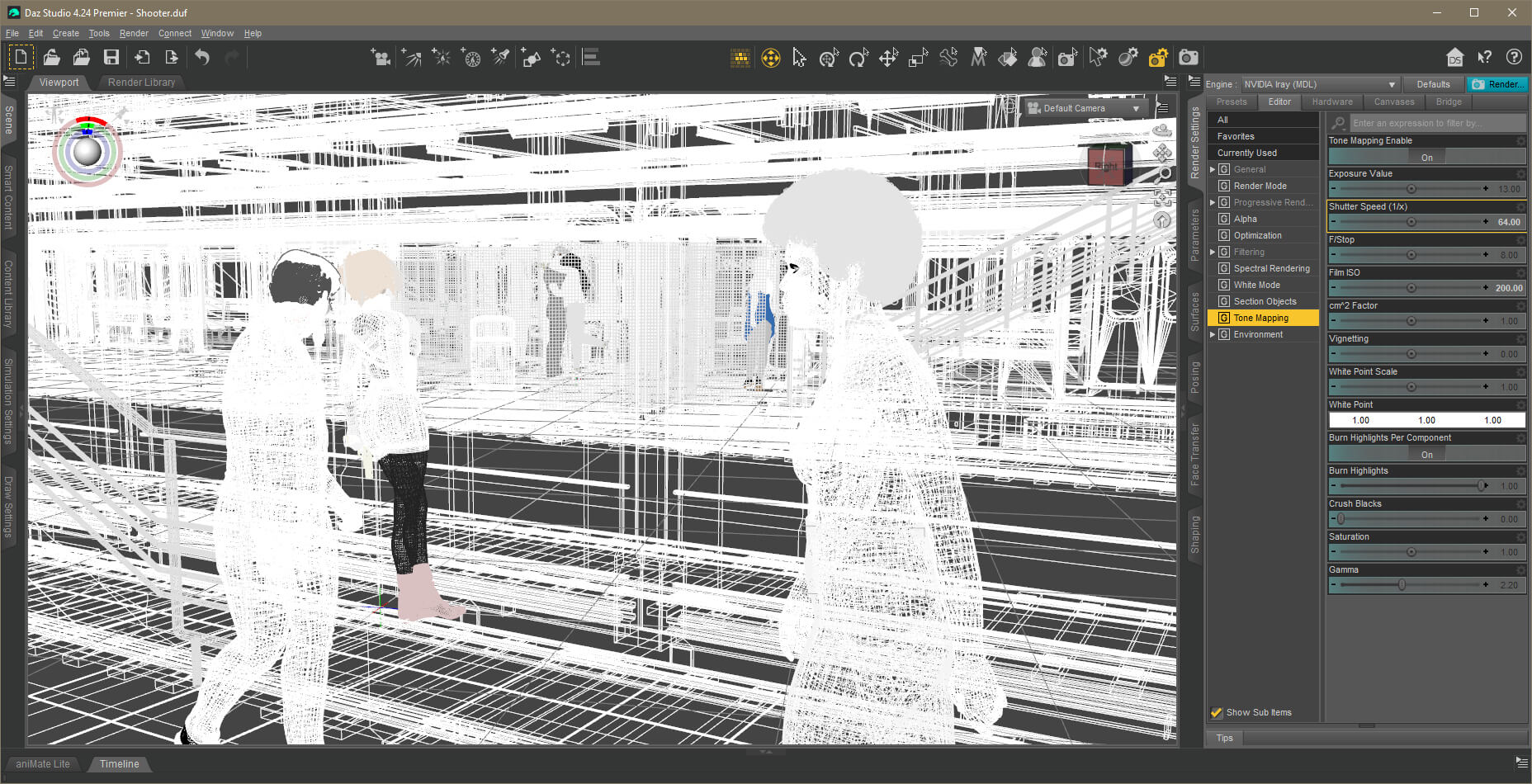The image size is (1532, 784).
Task: Click the settings filter expression field
Action: pos(1437,123)
